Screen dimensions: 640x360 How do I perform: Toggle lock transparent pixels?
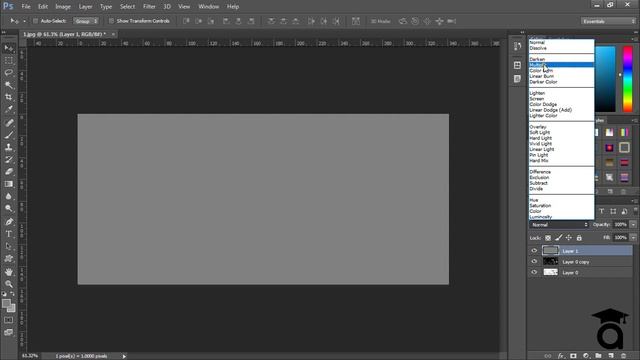548,238
